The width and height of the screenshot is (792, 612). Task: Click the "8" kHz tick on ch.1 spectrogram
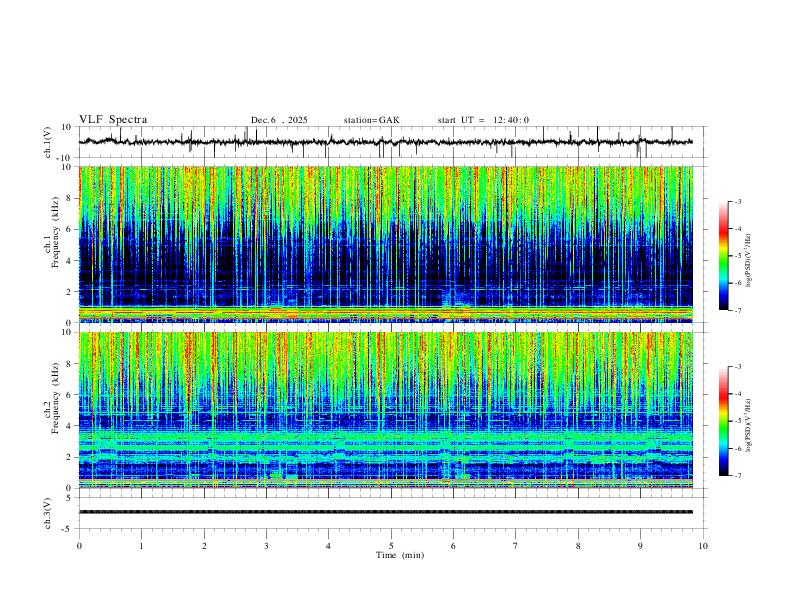coord(69,198)
